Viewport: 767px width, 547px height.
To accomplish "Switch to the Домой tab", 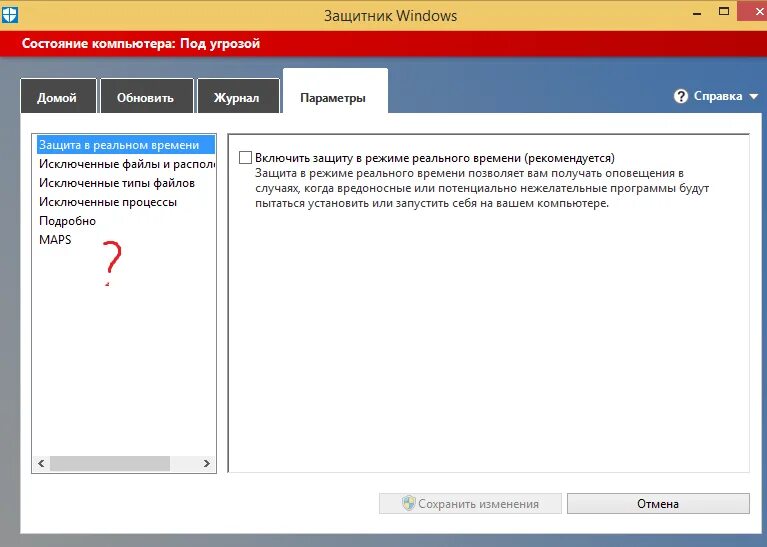I will (x=58, y=97).
